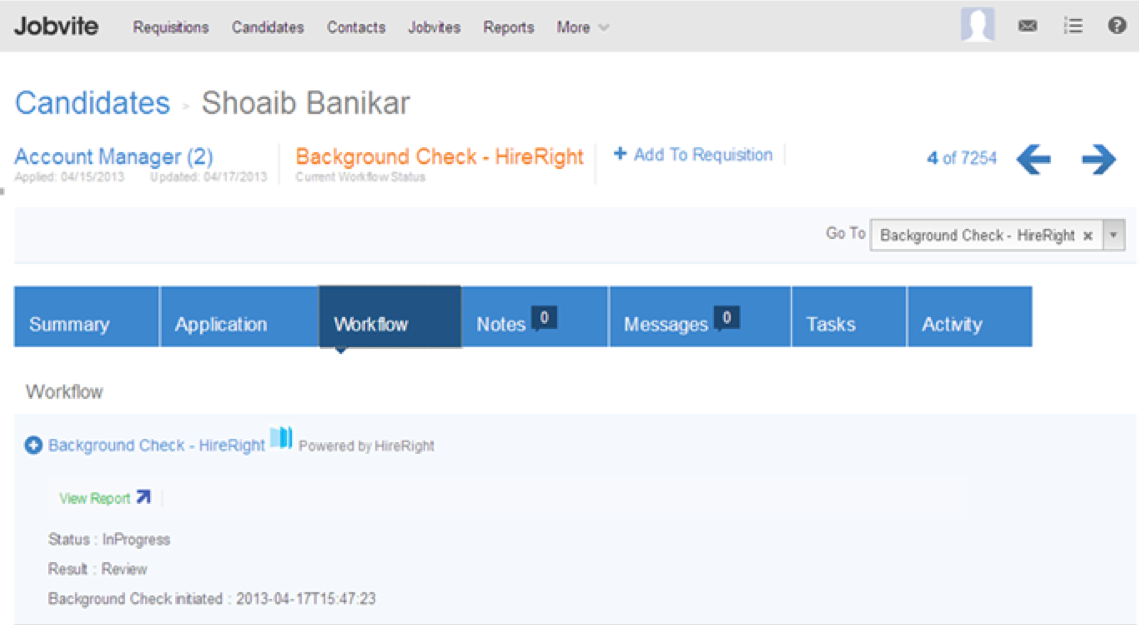This screenshot has height=625, width=1139.
Task: Click the Current Workflow Status label
Action: (x=360, y=177)
